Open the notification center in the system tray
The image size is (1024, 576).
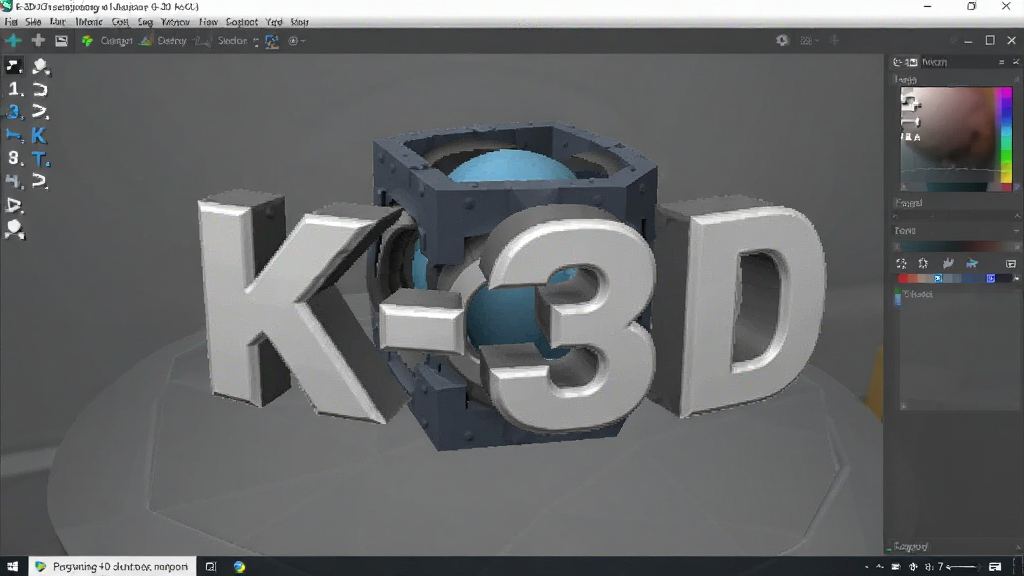pyautogui.click(x=995, y=566)
